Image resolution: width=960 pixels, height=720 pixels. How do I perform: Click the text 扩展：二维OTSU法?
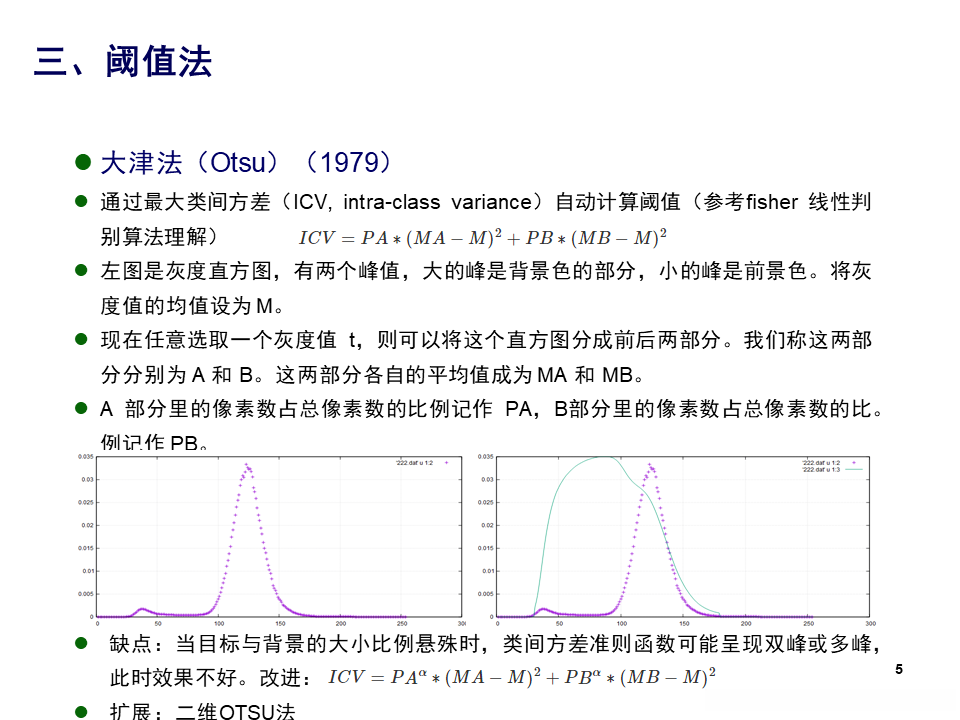tap(203, 711)
